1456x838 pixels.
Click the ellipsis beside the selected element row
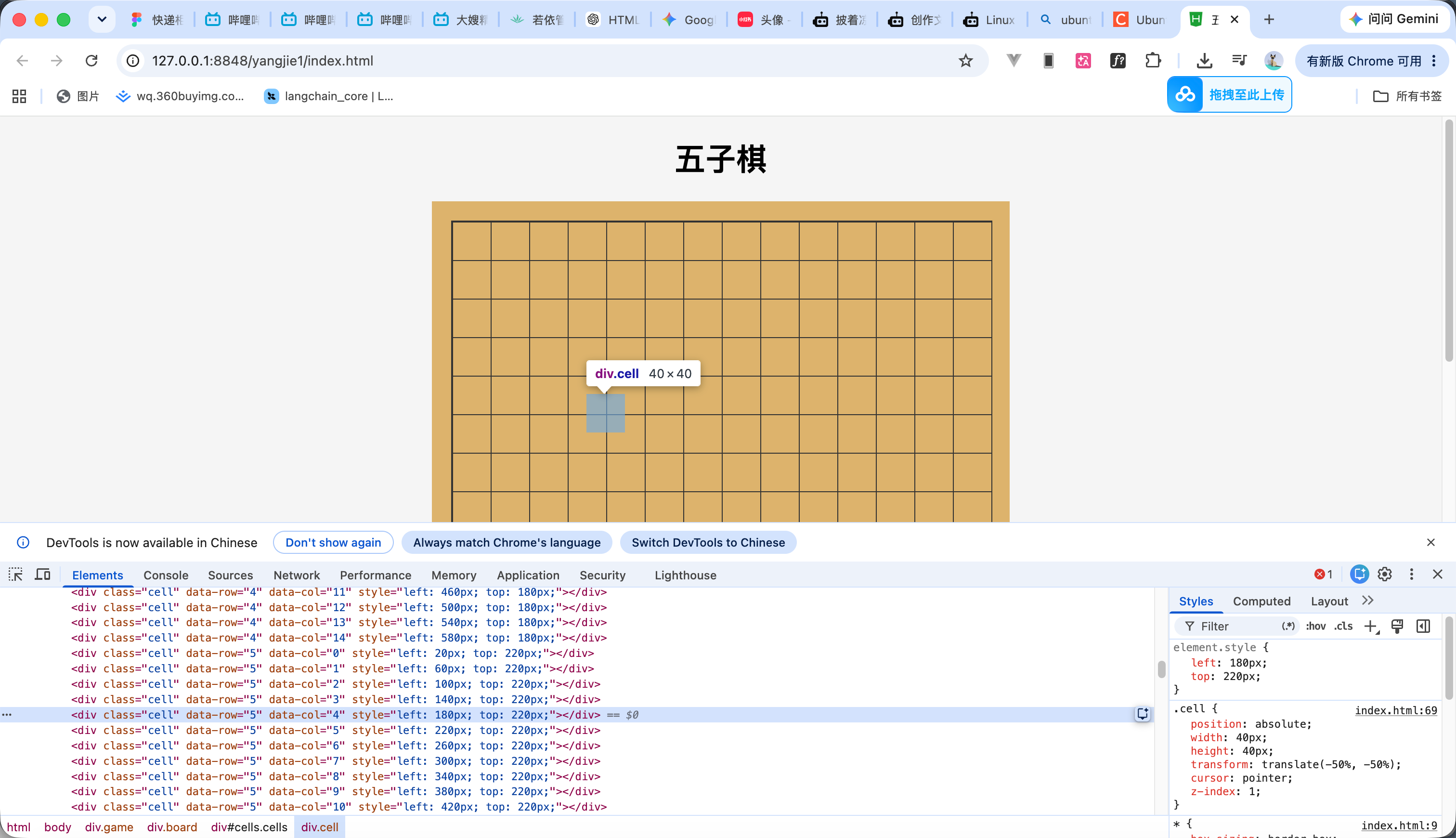pos(7,714)
